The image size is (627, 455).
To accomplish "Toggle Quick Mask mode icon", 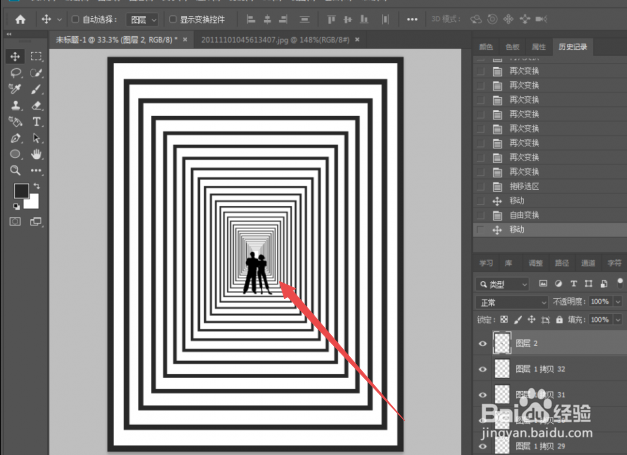I will coord(15,222).
